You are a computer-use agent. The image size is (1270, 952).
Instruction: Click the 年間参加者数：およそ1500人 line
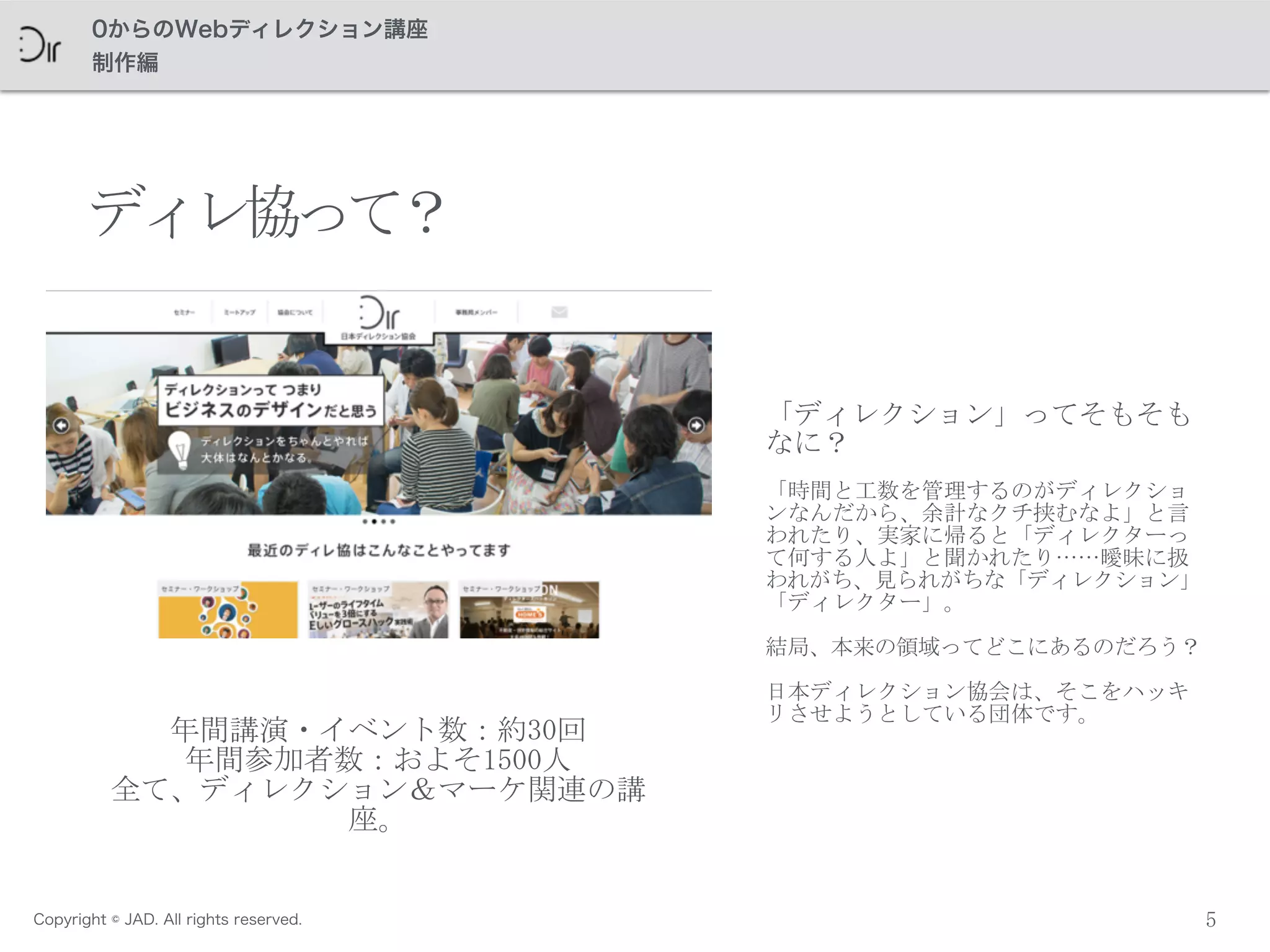[x=378, y=759]
